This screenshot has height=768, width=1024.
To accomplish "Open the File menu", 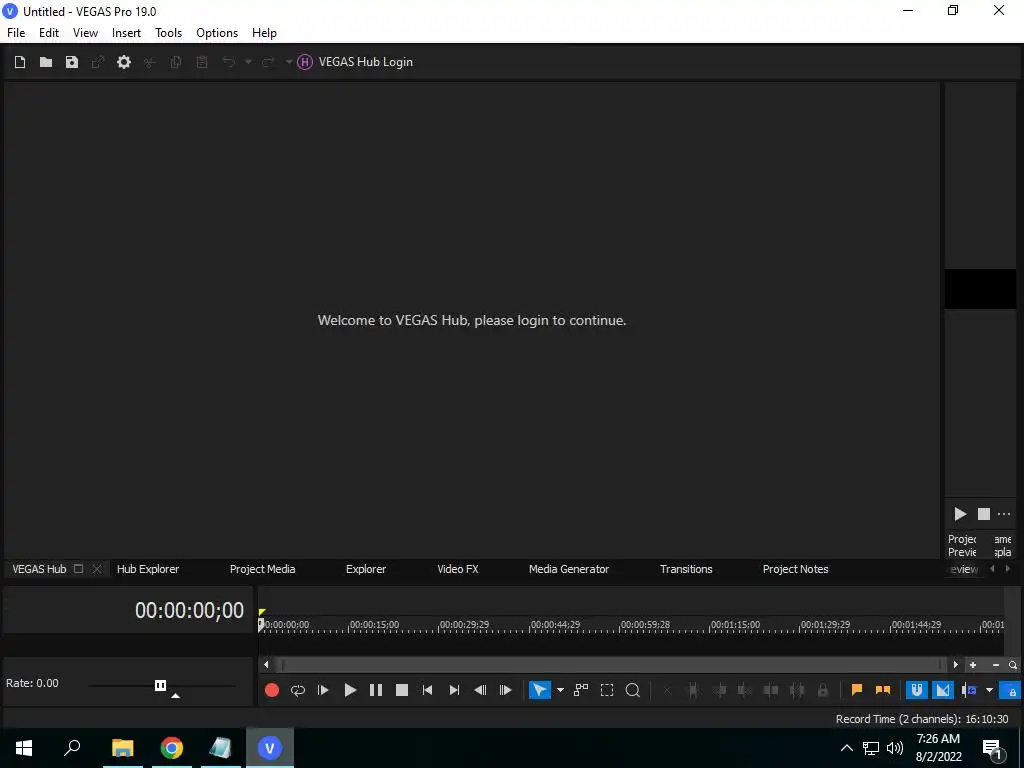I will pos(16,33).
